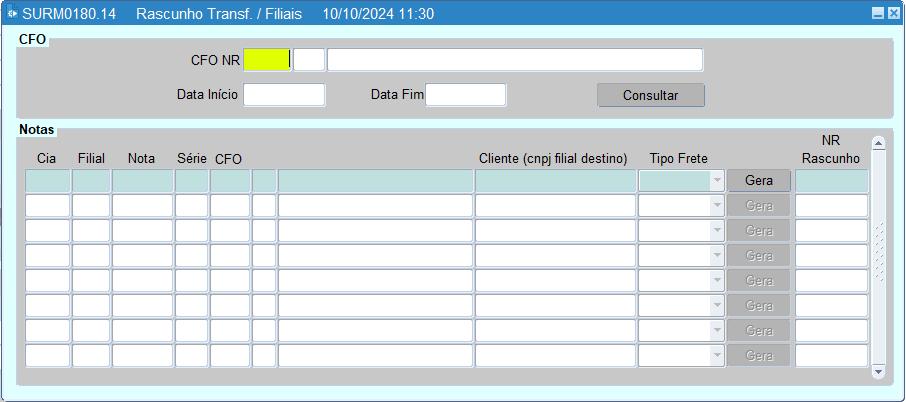Expand Tipo Frete dropdown in first row

click(x=716, y=181)
